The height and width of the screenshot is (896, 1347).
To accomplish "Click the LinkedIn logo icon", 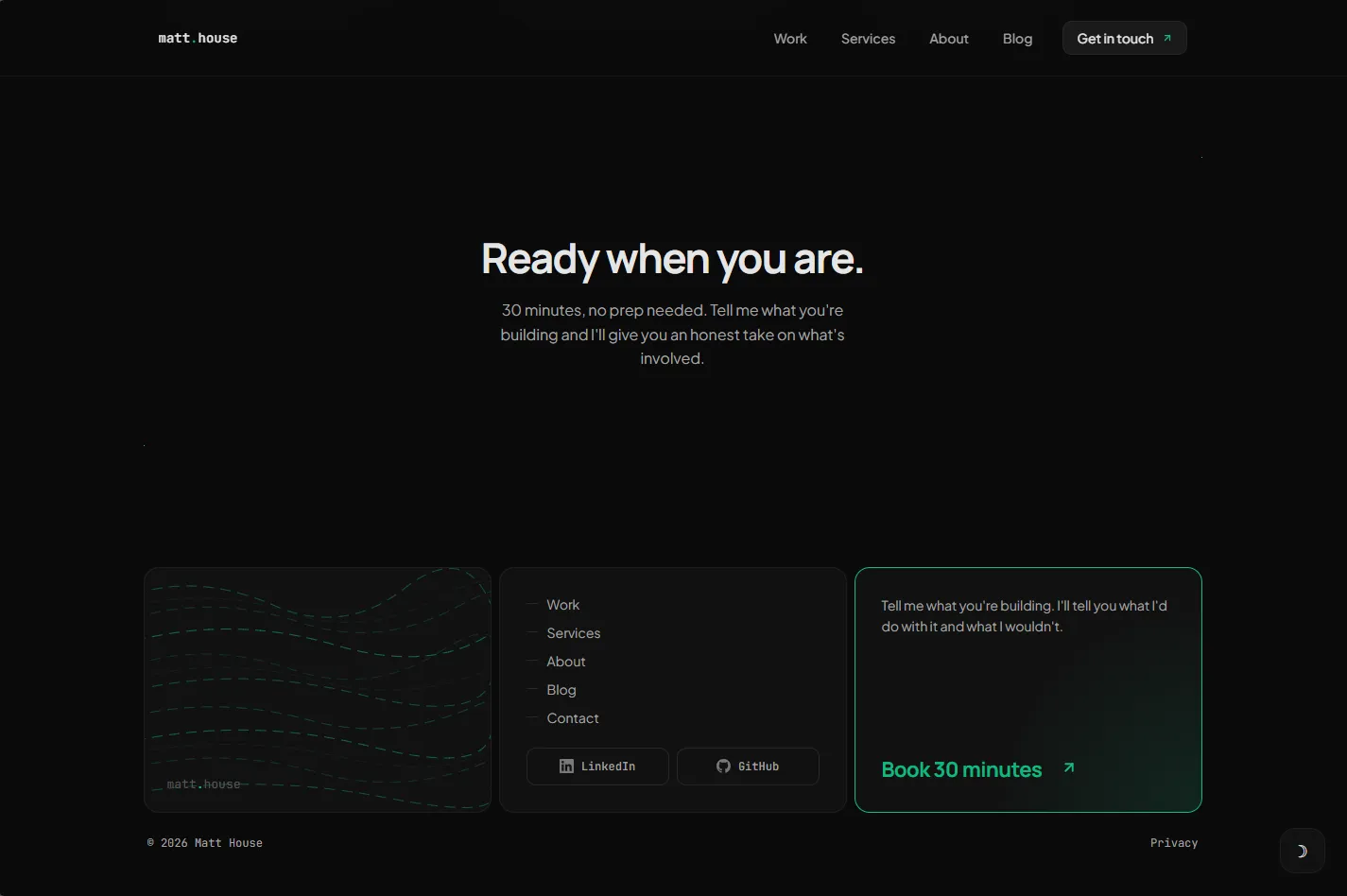I will tap(566, 767).
